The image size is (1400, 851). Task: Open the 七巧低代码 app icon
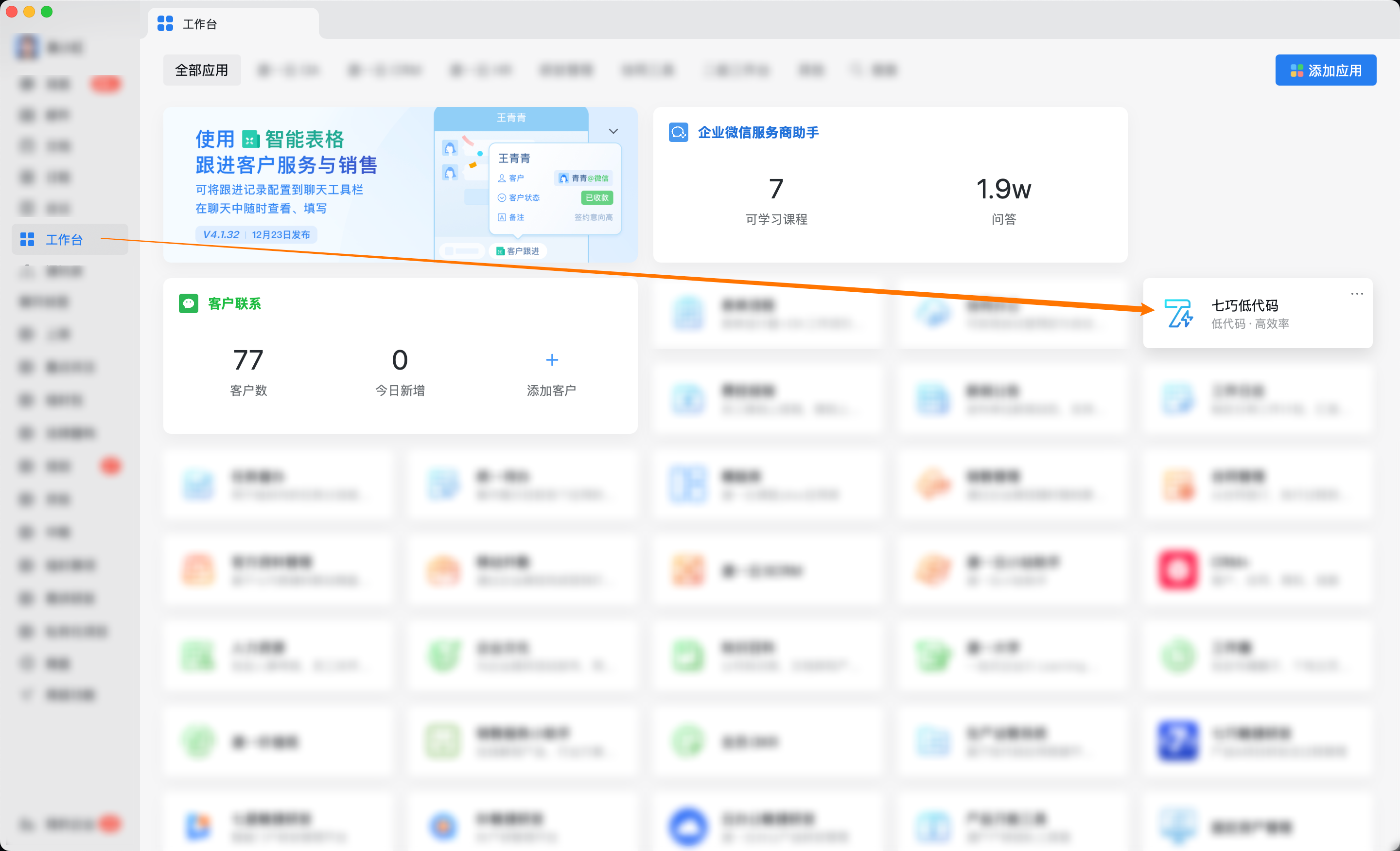click(1178, 313)
